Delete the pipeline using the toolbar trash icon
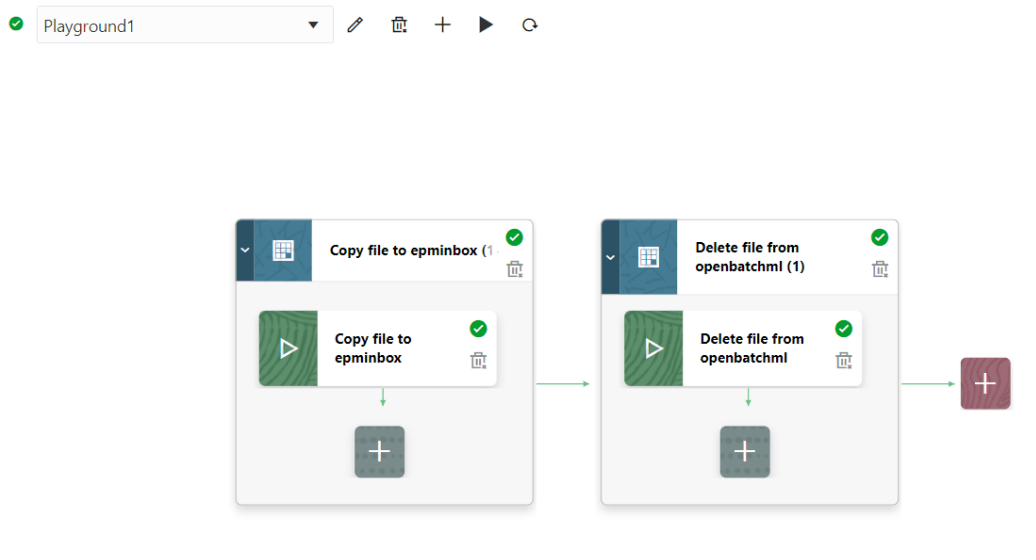The width and height of the screenshot is (1036, 560). (399, 25)
